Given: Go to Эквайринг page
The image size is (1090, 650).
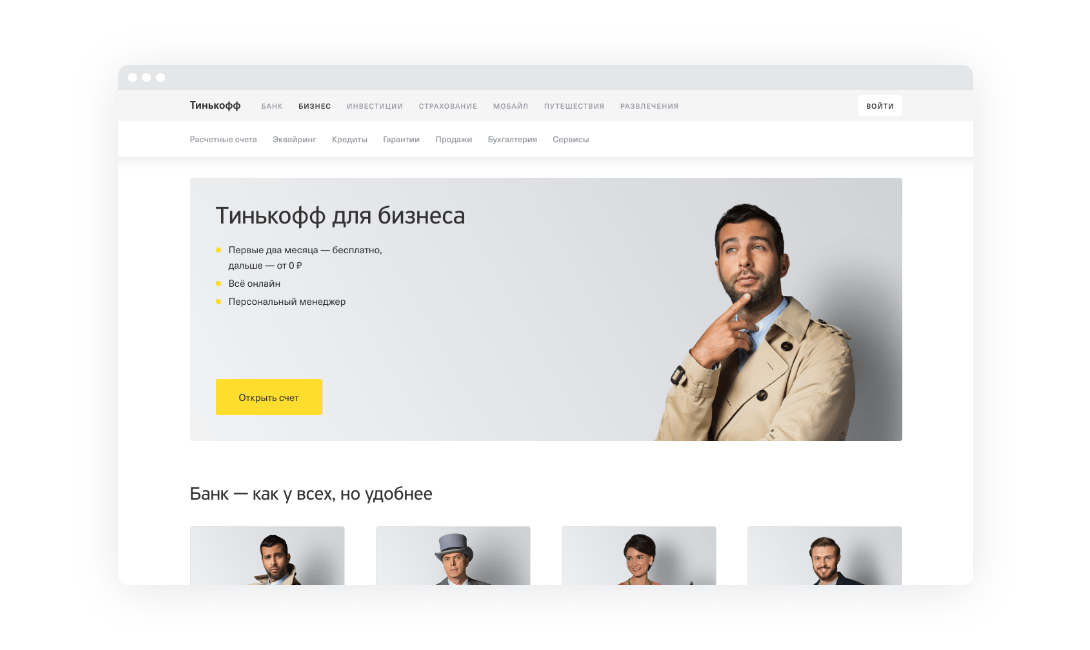Looking at the screenshot, I should (294, 140).
